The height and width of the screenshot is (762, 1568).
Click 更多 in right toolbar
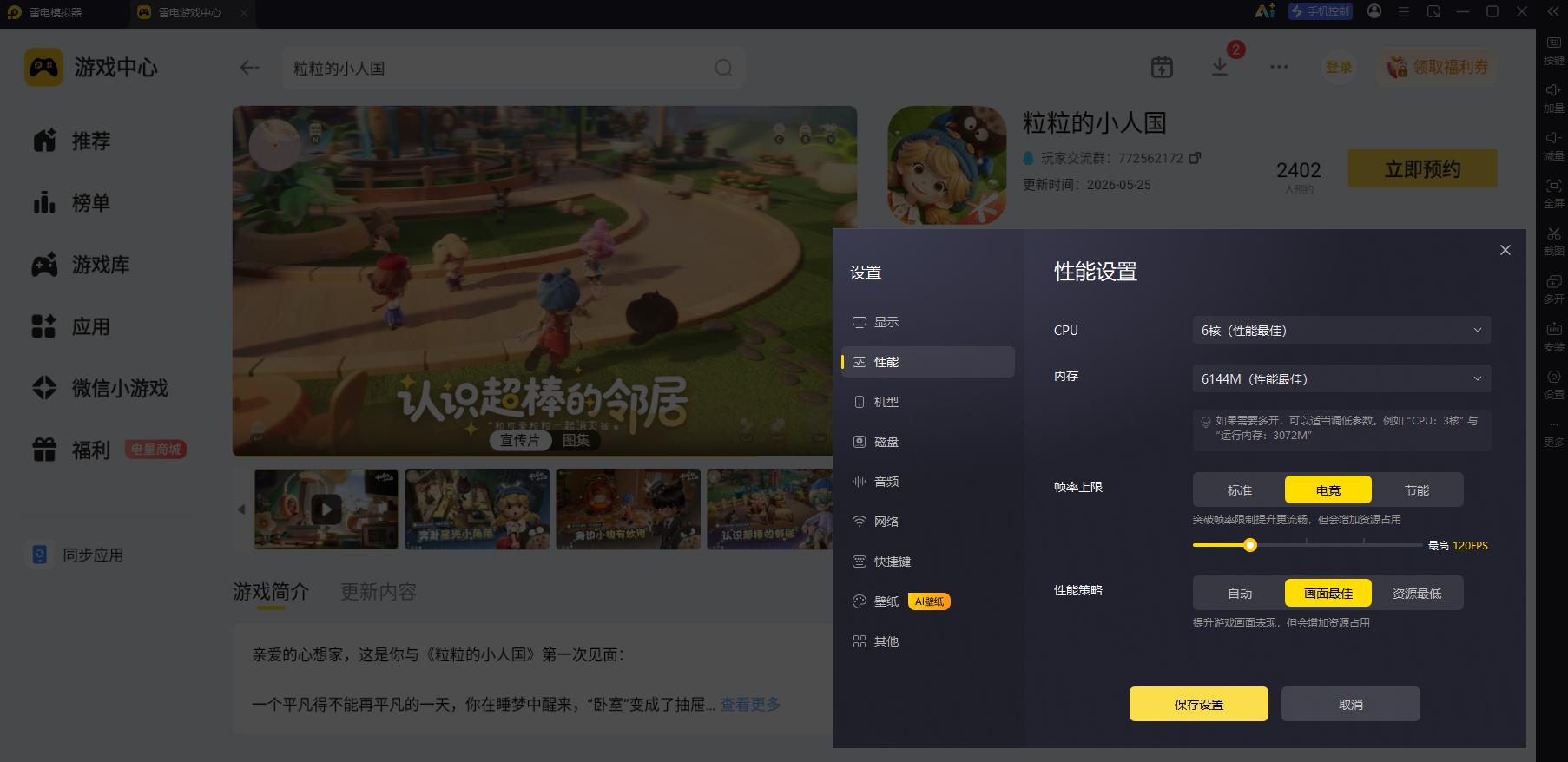pos(1553,432)
